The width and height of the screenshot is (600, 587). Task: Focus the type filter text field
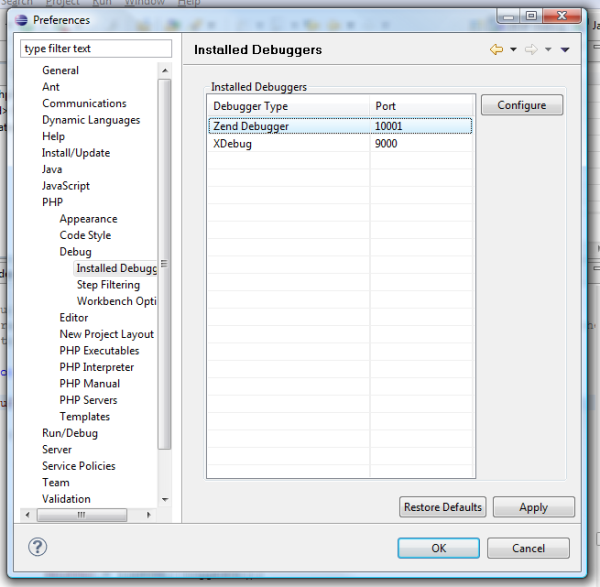tap(96, 49)
